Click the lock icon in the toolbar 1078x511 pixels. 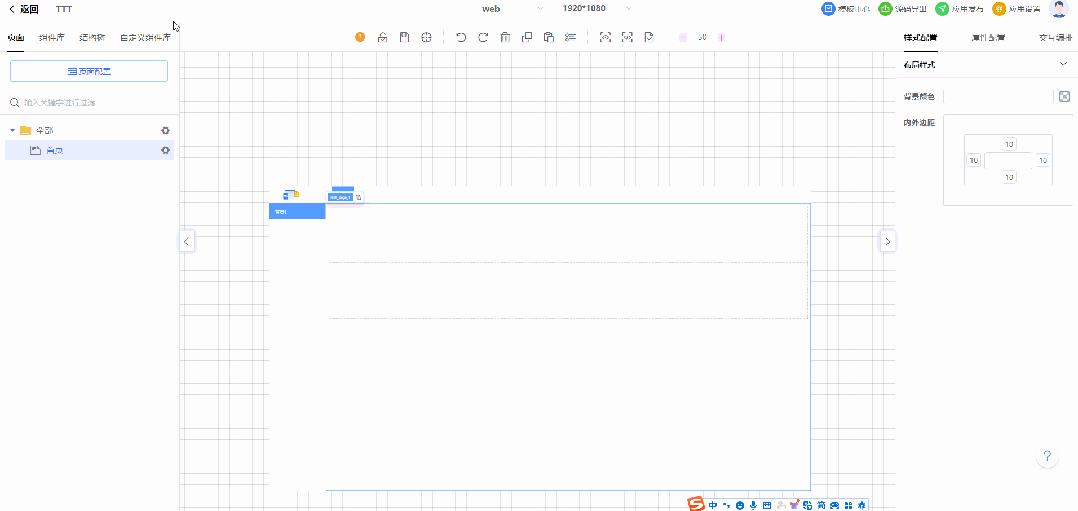coord(382,37)
